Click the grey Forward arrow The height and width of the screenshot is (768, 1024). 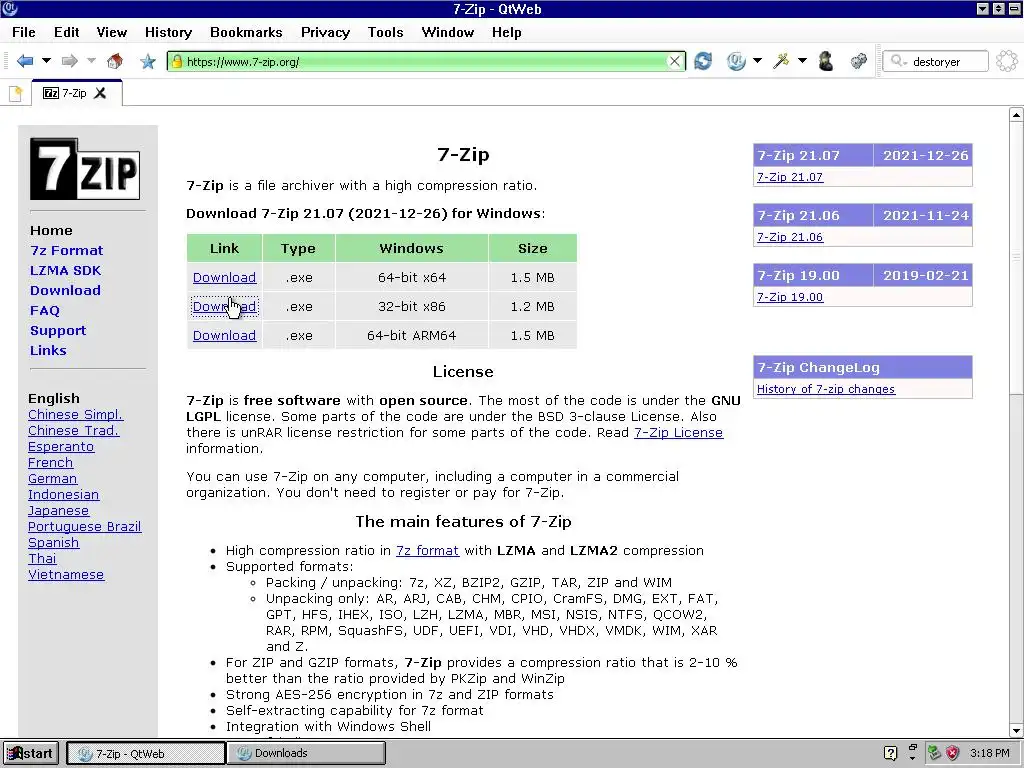coord(69,61)
